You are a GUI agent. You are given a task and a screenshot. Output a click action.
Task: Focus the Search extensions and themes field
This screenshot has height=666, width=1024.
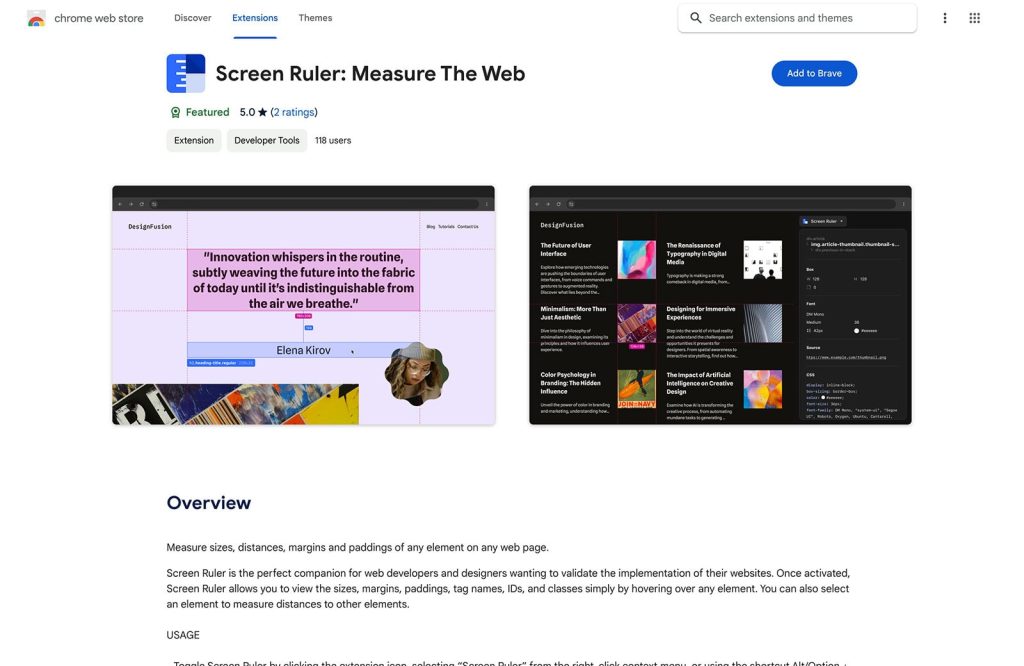click(x=797, y=18)
